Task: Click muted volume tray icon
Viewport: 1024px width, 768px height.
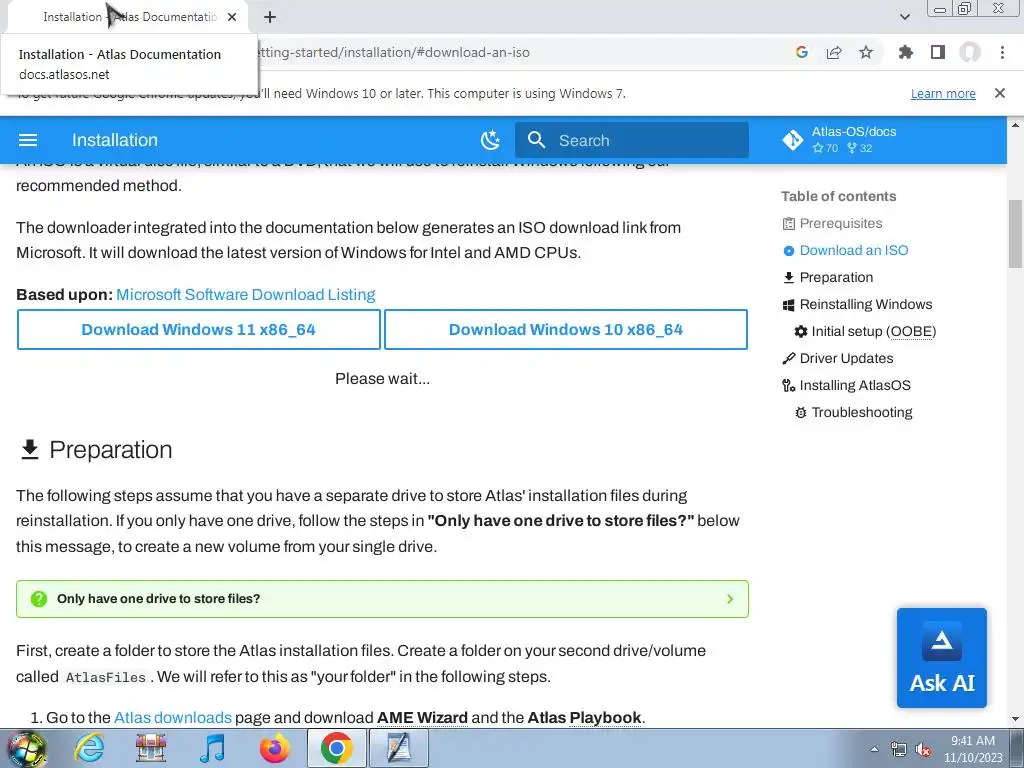Action: 923,750
